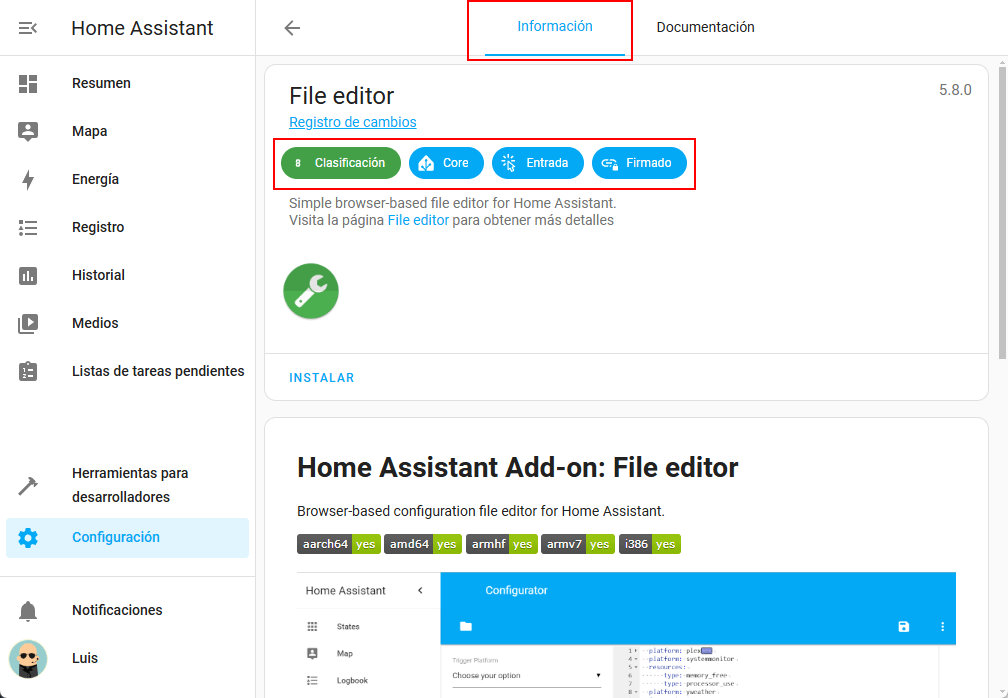Go back using the arrow icon
The image size is (1008, 698).
[x=292, y=28]
